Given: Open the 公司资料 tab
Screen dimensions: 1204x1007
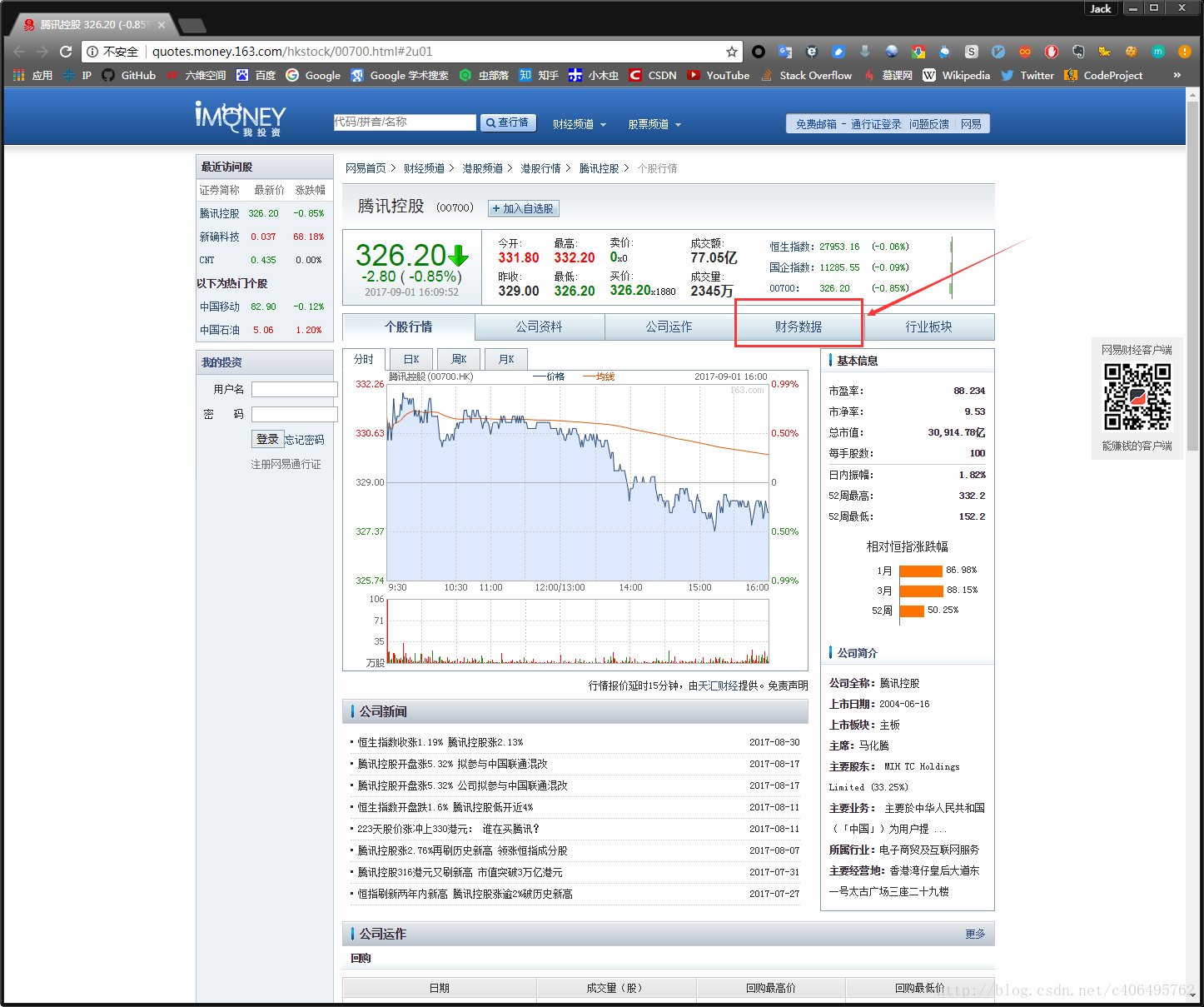Looking at the screenshot, I should pyautogui.click(x=539, y=327).
